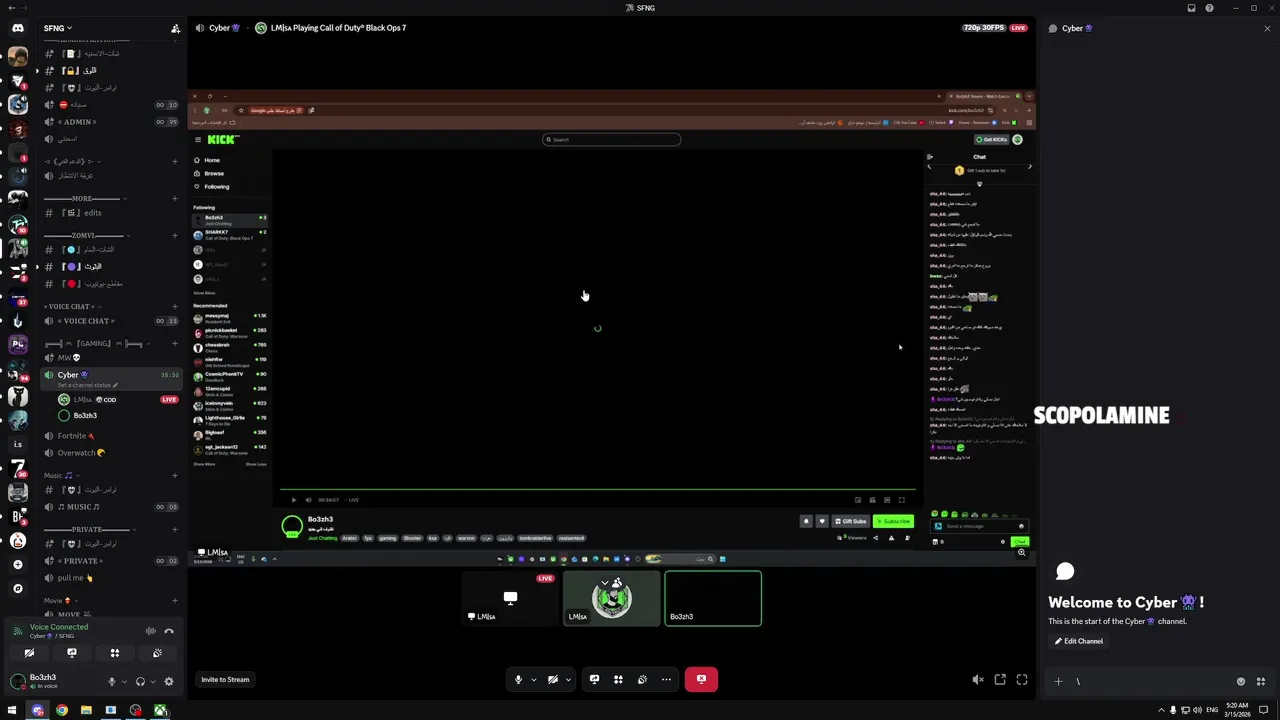The height and width of the screenshot is (720, 1280).
Task: Toggle microphone mute in call control bar
Action: pos(518,680)
